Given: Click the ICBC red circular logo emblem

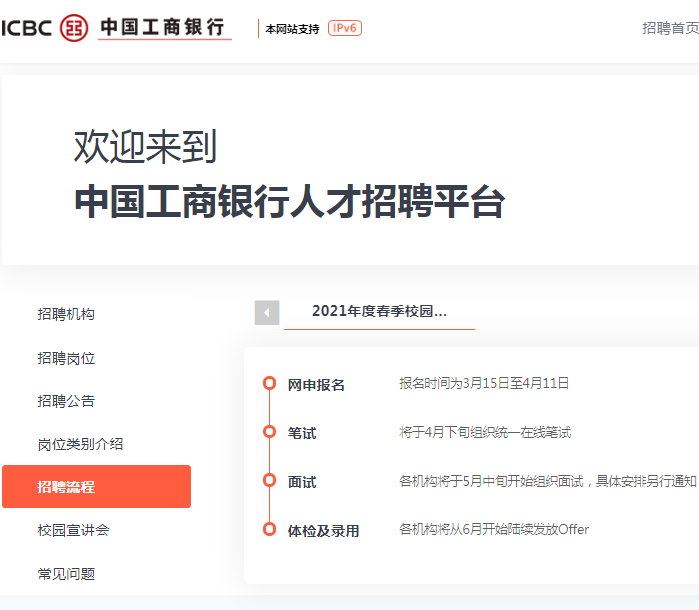Looking at the screenshot, I should (x=74, y=28).
